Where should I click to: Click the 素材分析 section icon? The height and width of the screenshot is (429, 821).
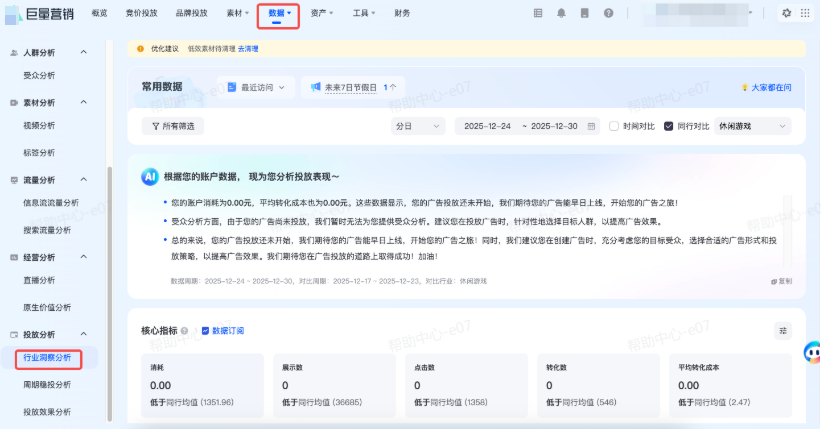click(x=14, y=103)
